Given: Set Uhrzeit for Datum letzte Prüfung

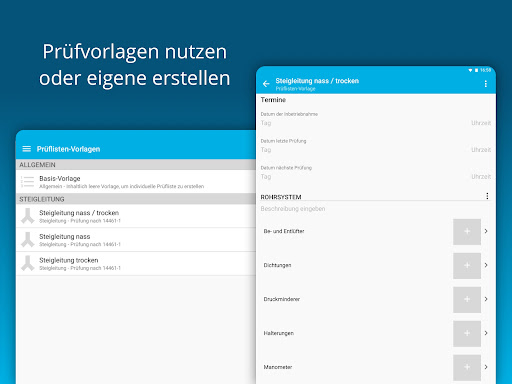Looking at the screenshot, I should click(481, 150).
